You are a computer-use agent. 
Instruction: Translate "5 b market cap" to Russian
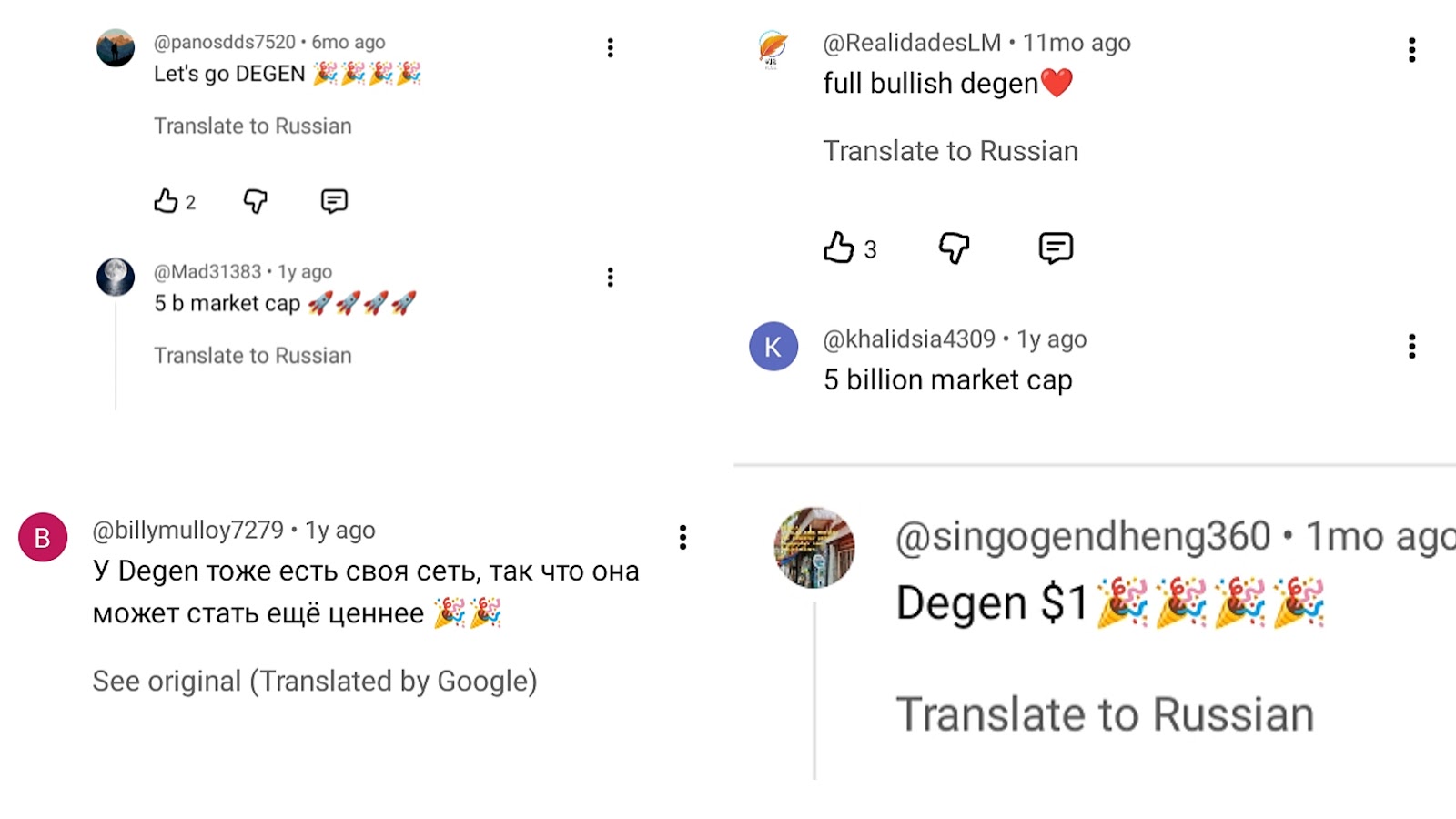click(252, 356)
